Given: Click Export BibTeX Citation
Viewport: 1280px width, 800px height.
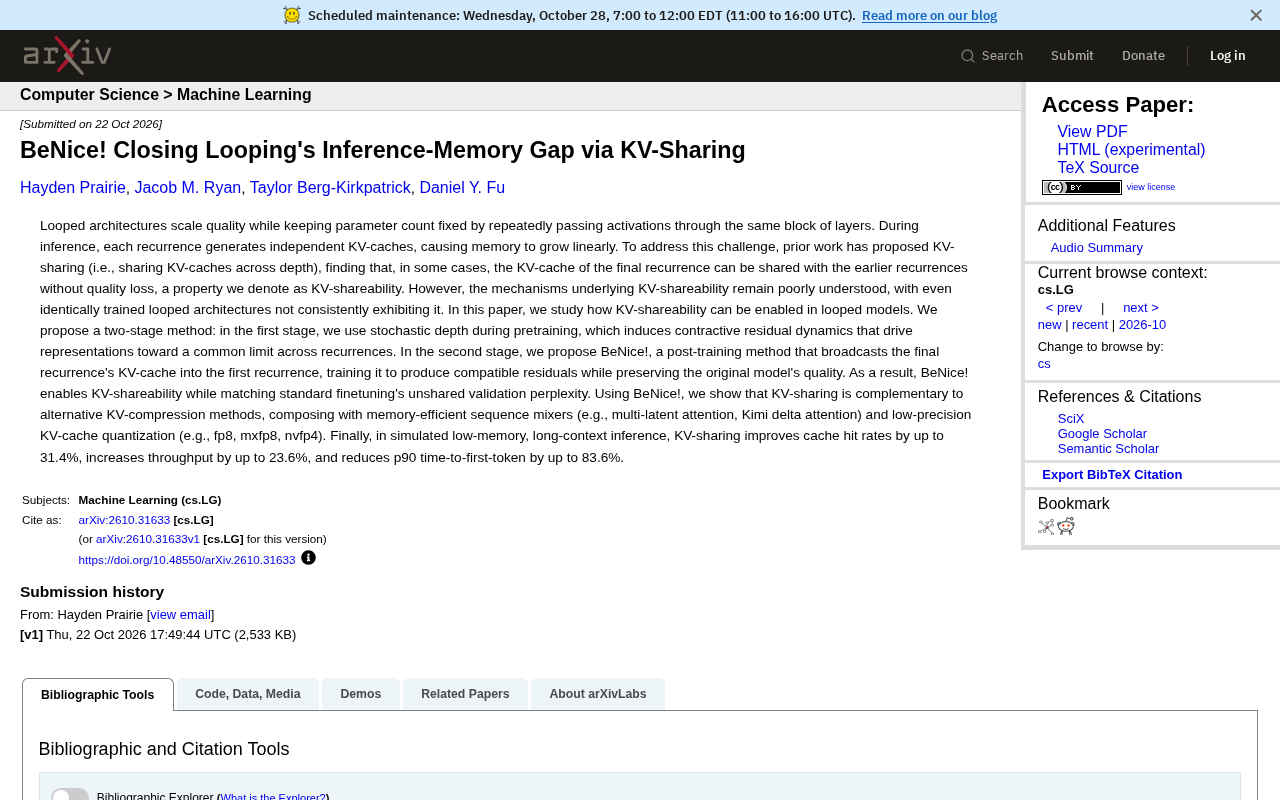Looking at the screenshot, I should [1112, 475].
